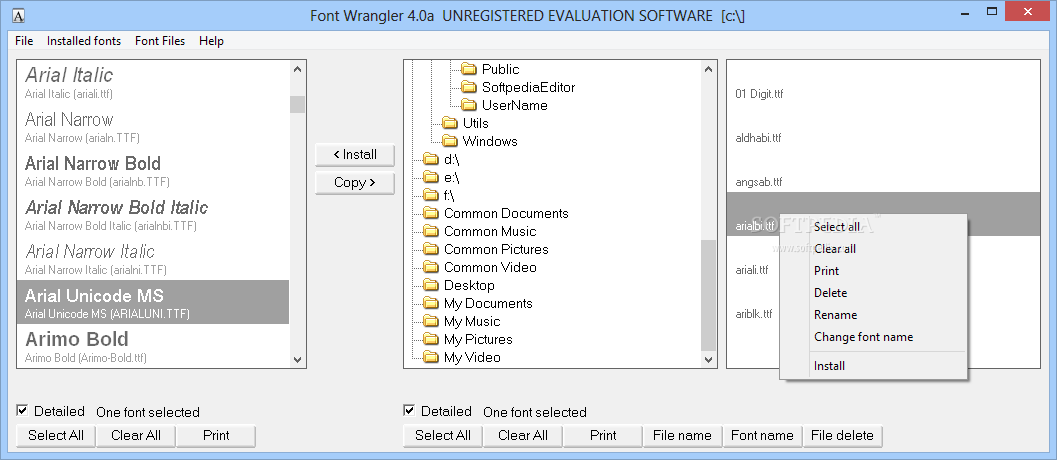Click the Common Music folder icon
This screenshot has width=1057, height=460.
pos(431,231)
